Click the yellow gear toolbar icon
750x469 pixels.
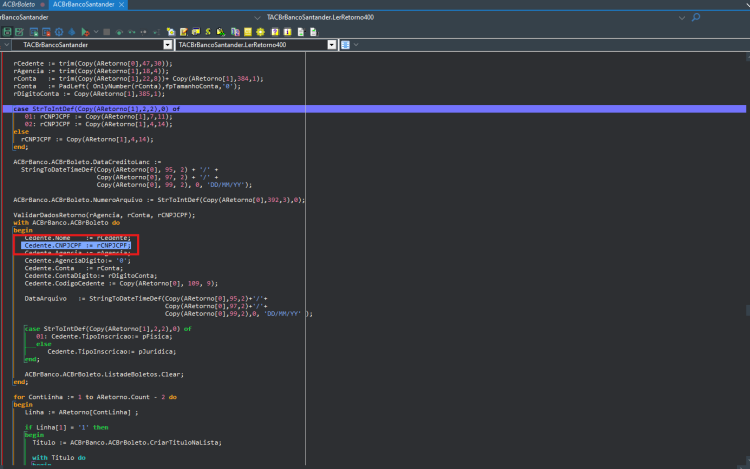pyautogui.click(x=260, y=32)
